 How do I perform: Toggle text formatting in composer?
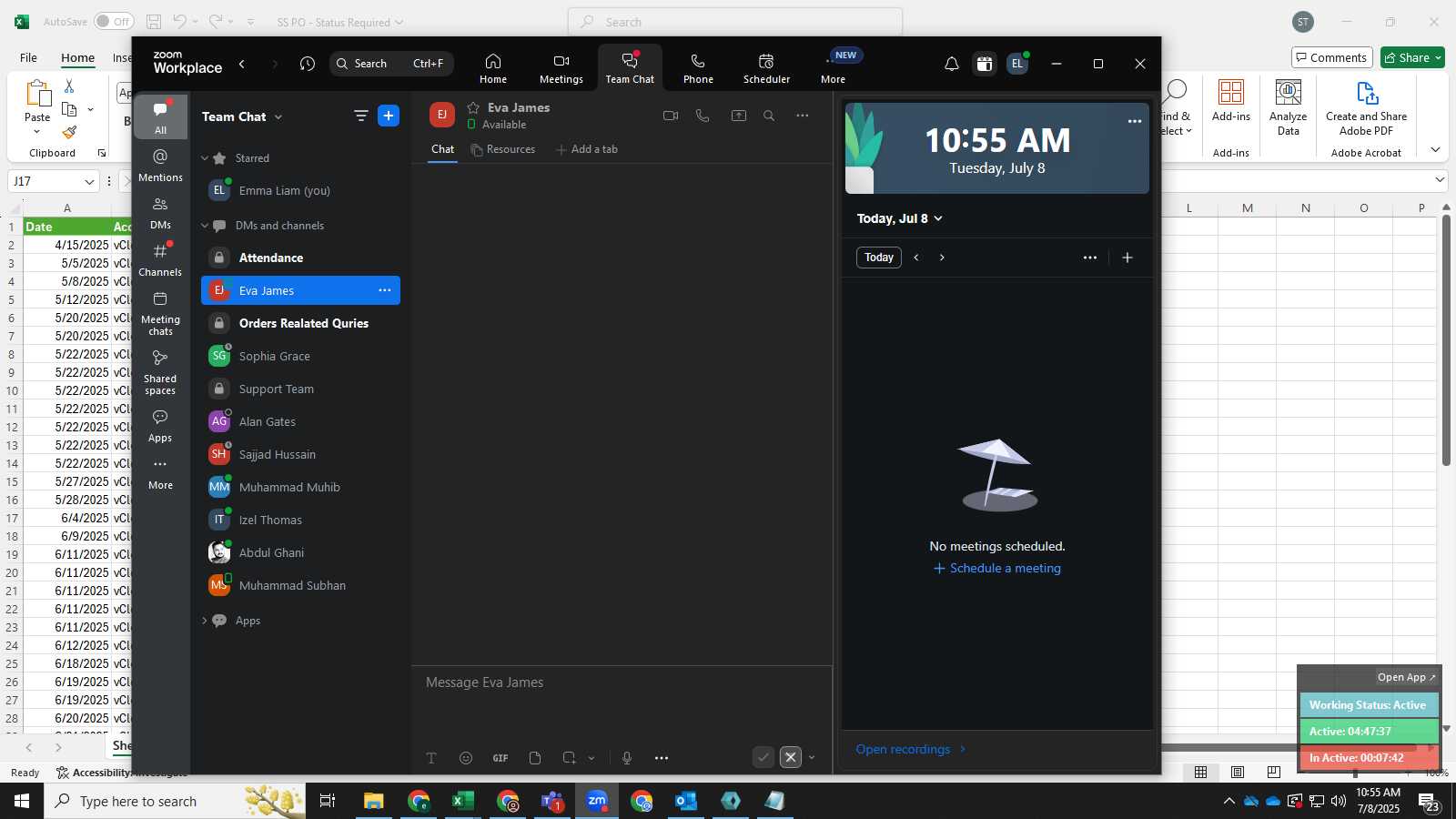(x=431, y=758)
